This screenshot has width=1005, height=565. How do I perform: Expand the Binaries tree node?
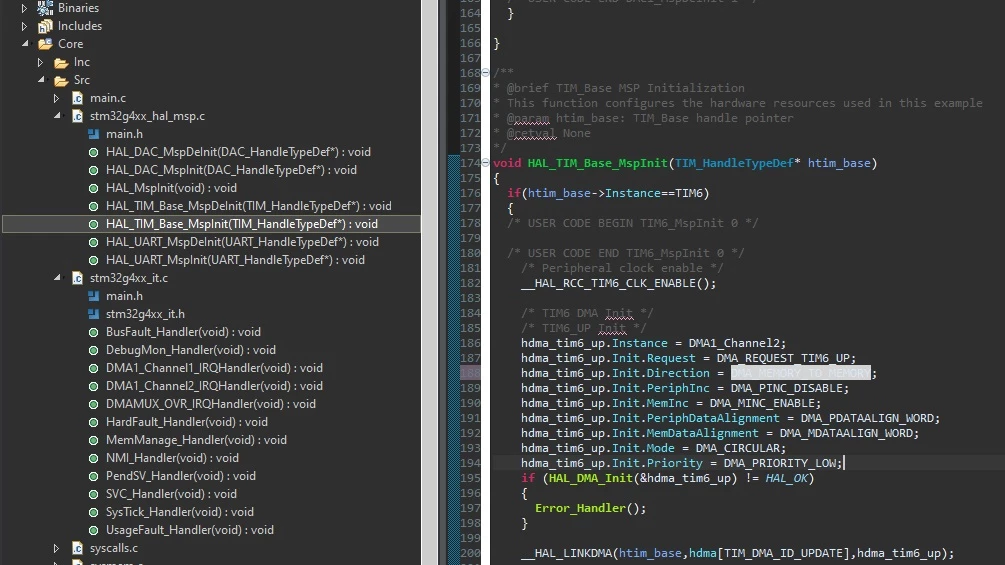click(24, 8)
